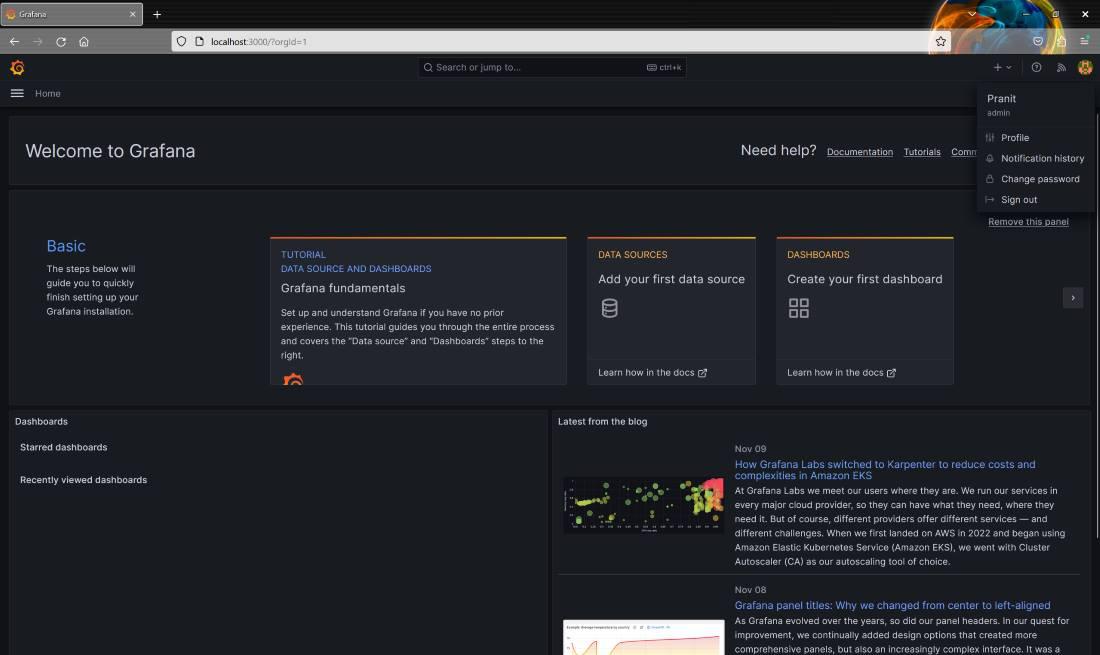1100x655 pixels.
Task: Click Create your first dashboard card
Action: (864, 311)
